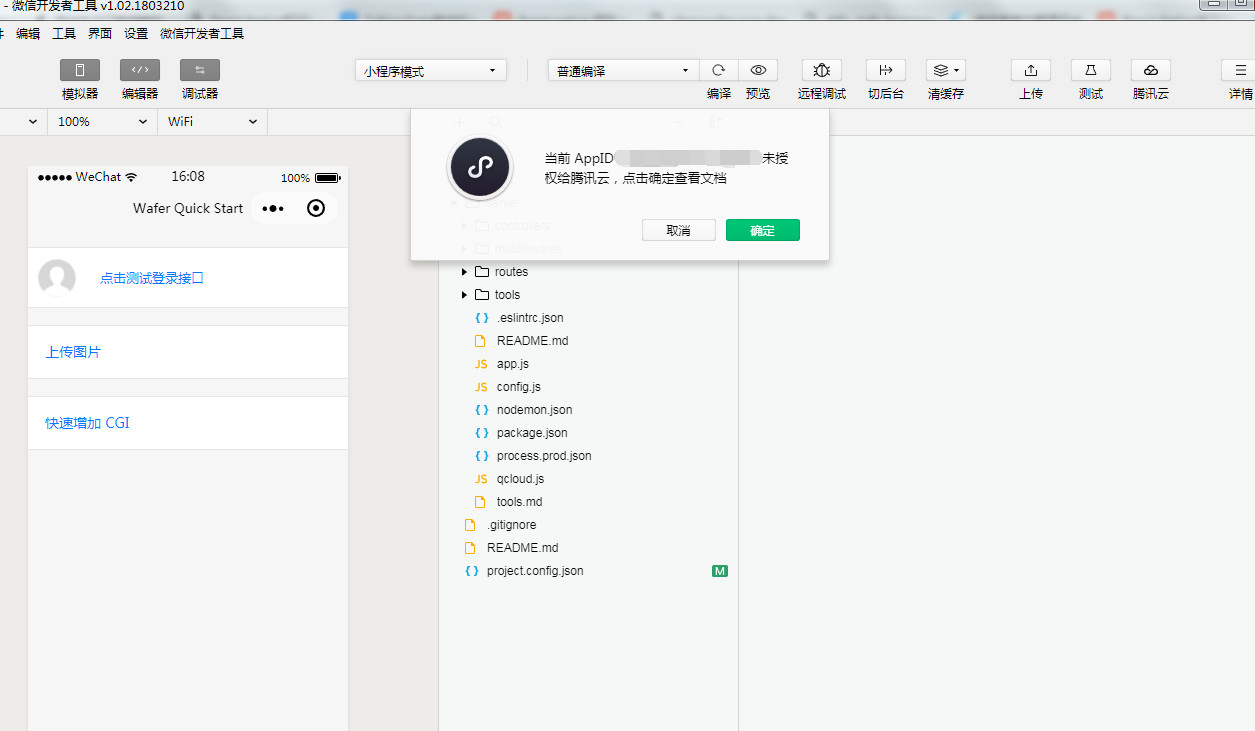
Task: Click the 快速增加 CGI link
Action: click(x=88, y=423)
